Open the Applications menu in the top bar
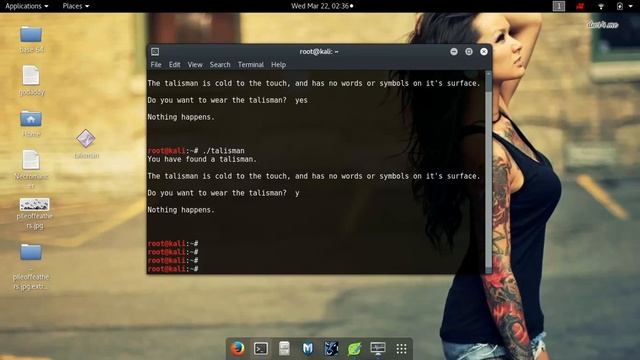 tap(27, 6)
